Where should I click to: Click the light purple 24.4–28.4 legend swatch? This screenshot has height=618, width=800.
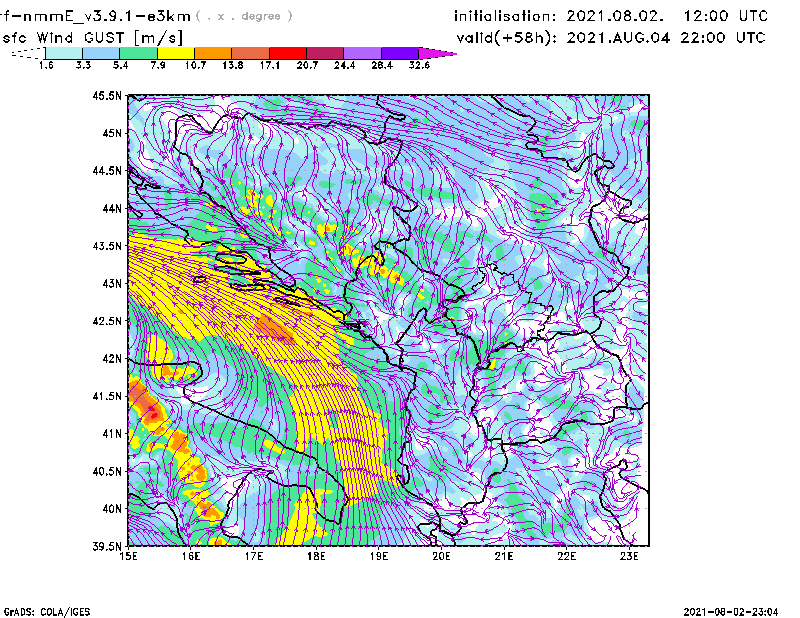pos(363,53)
